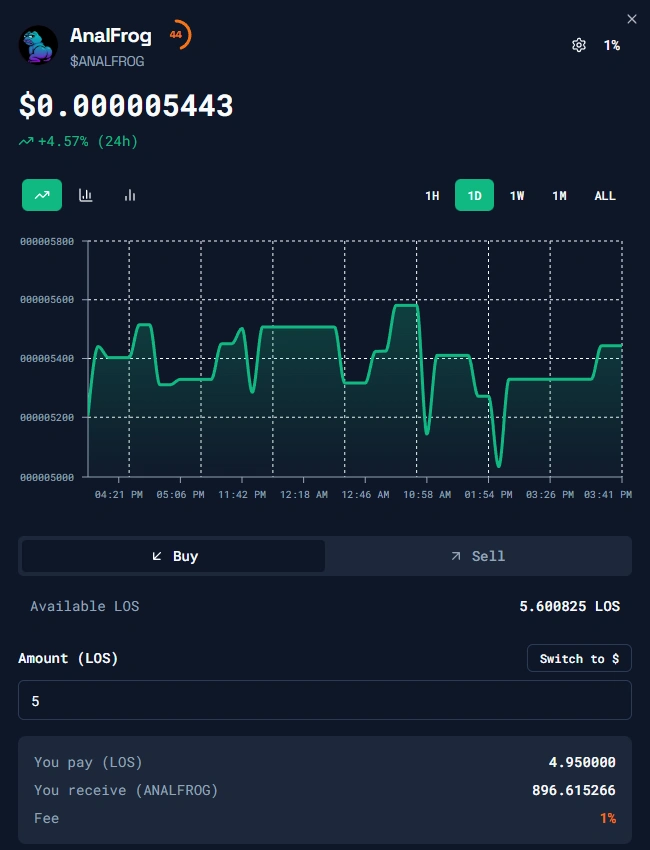Show ALL time price history
Screen dimensions: 650x850
(605, 196)
